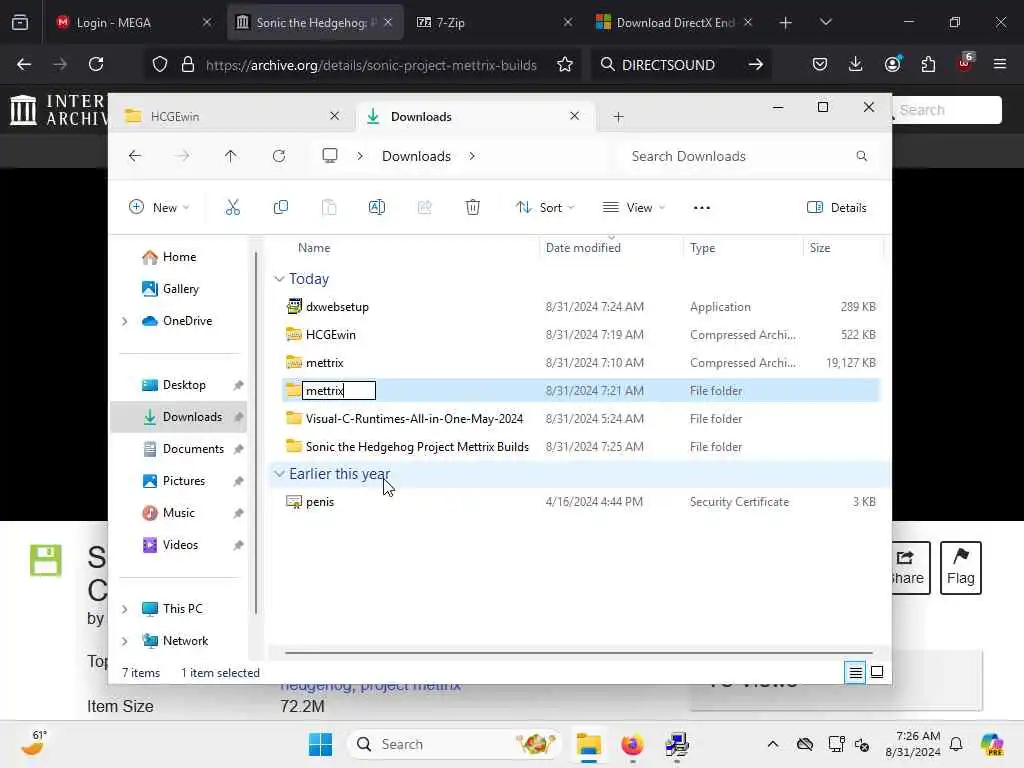Image resolution: width=1024 pixels, height=768 pixels.
Task: Expand This PC in the navigation pane
Action: pos(125,609)
